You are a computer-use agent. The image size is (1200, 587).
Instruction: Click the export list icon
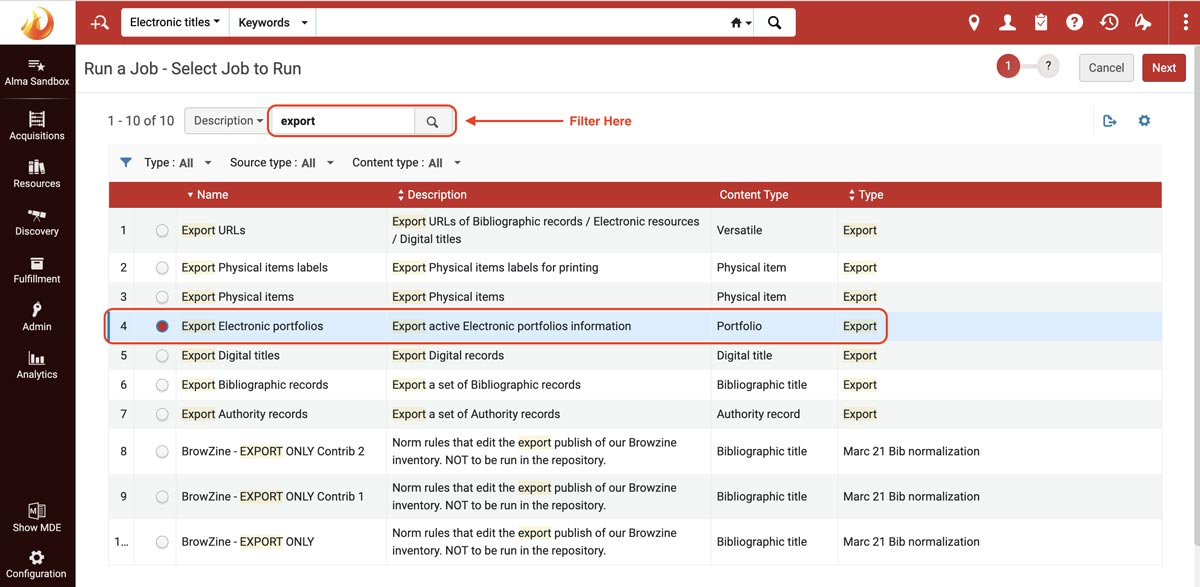(x=1109, y=121)
